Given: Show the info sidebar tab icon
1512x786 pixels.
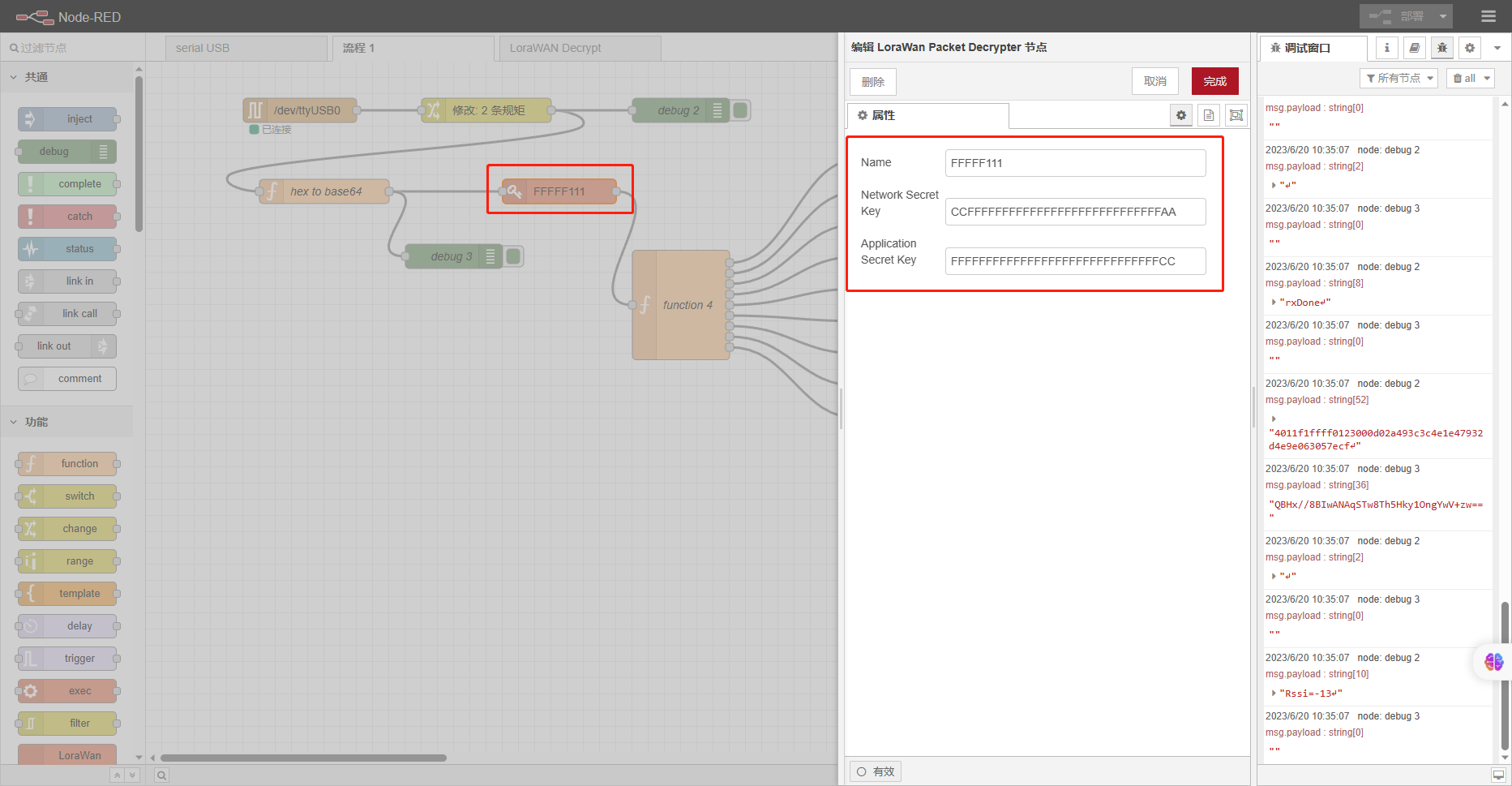Looking at the screenshot, I should [1387, 48].
